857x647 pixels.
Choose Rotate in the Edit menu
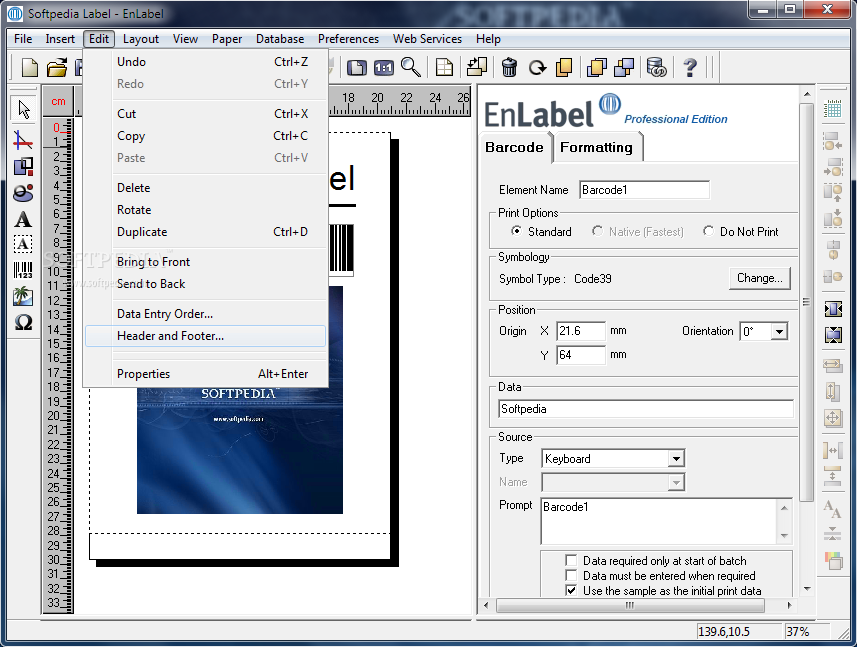pyautogui.click(x=206, y=210)
